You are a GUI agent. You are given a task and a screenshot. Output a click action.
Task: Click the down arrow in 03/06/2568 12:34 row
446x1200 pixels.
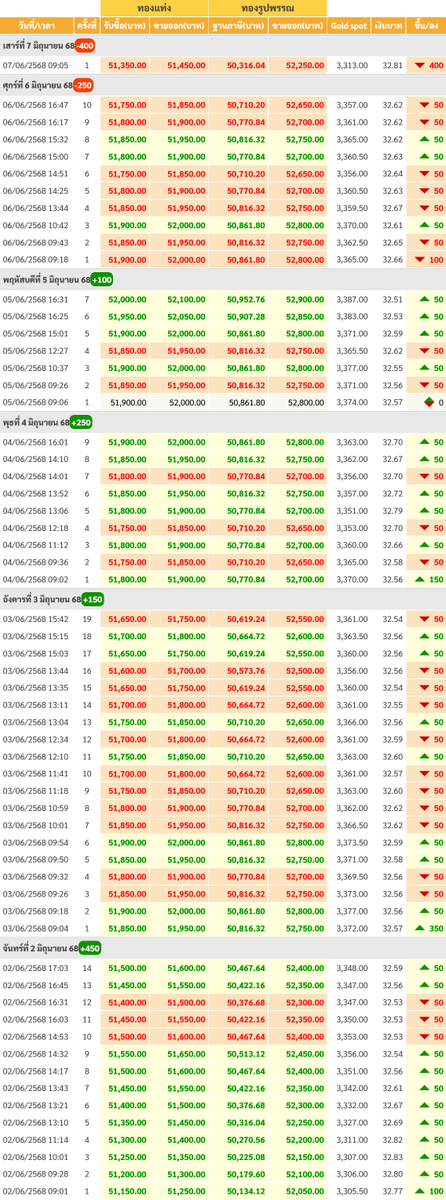point(425,739)
